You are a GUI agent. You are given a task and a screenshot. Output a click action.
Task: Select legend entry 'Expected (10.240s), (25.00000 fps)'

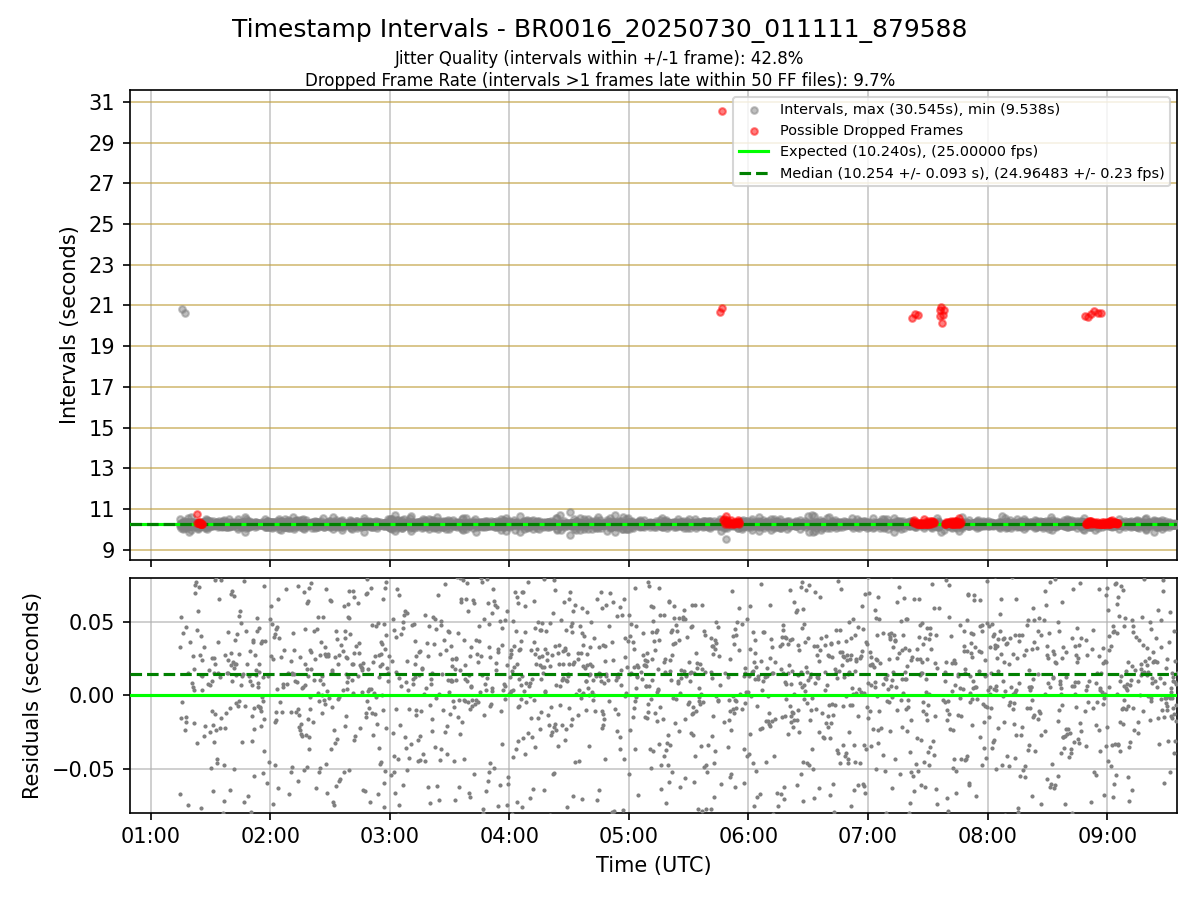tap(909, 152)
